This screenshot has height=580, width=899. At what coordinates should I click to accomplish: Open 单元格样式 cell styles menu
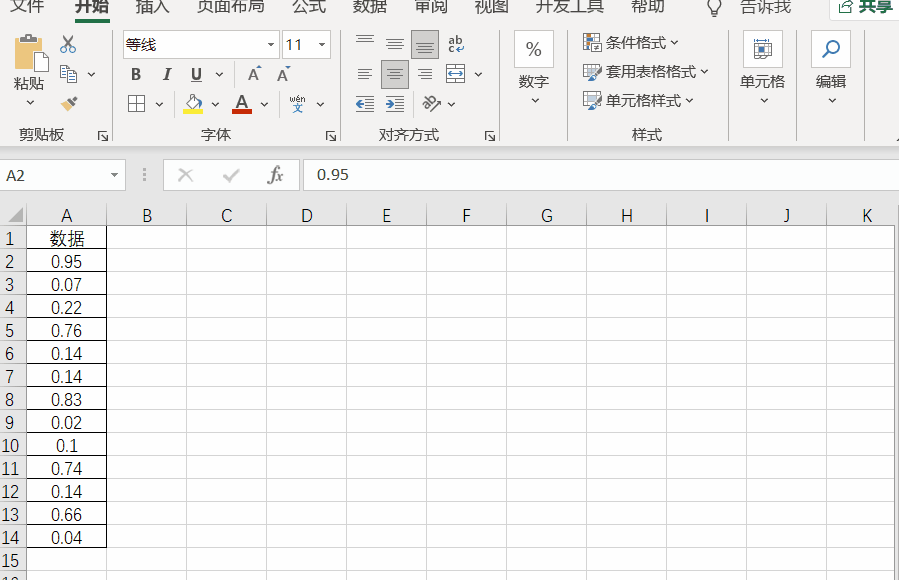[638, 101]
